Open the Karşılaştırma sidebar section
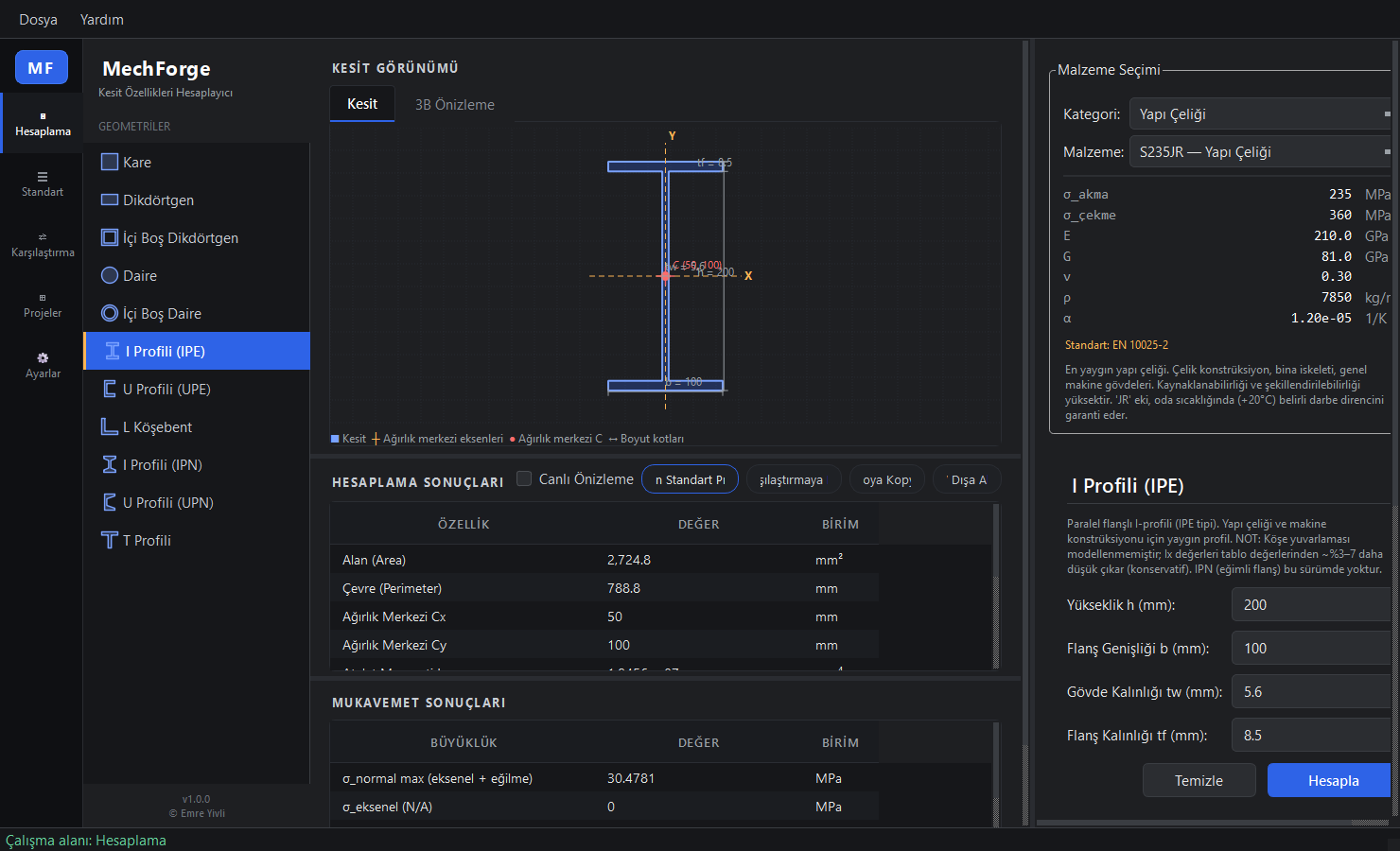 [x=43, y=244]
